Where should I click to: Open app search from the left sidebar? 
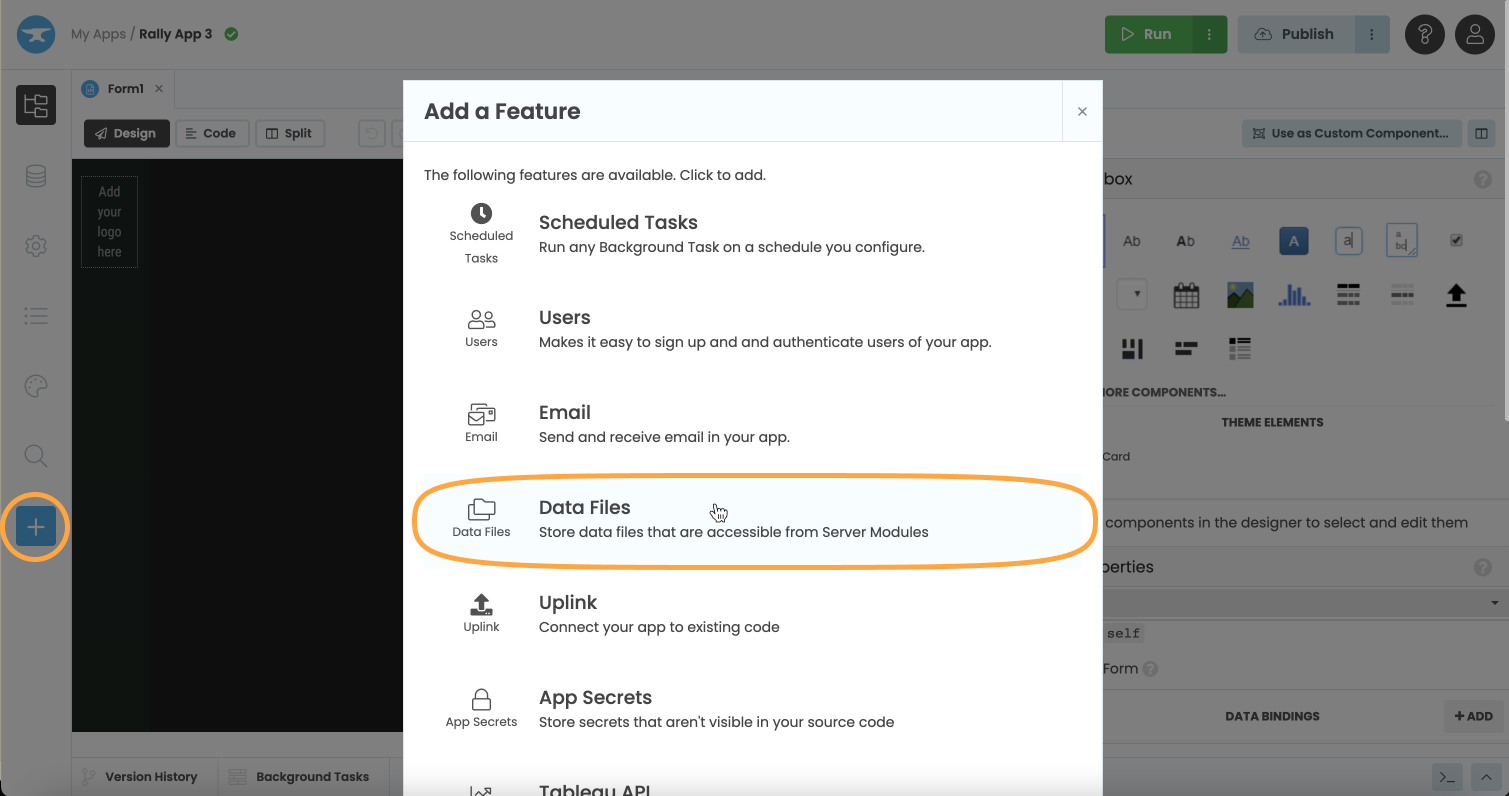(x=35, y=456)
